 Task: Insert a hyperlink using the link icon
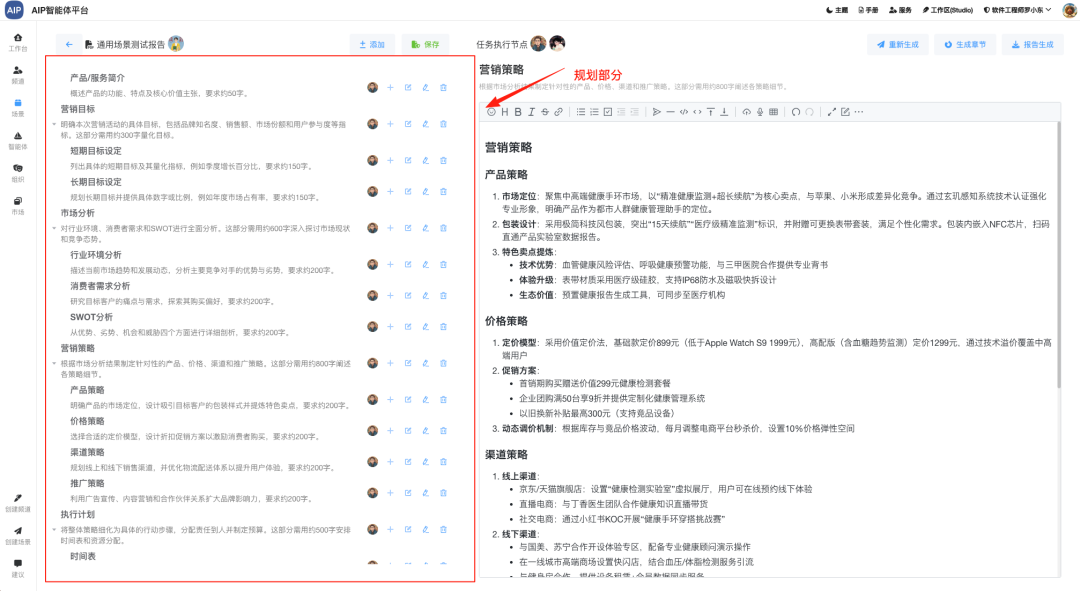pos(559,112)
